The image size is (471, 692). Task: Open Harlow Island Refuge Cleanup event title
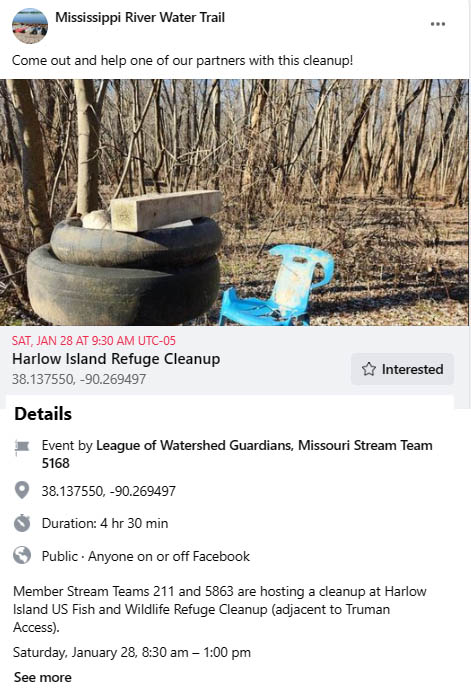[116, 359]
